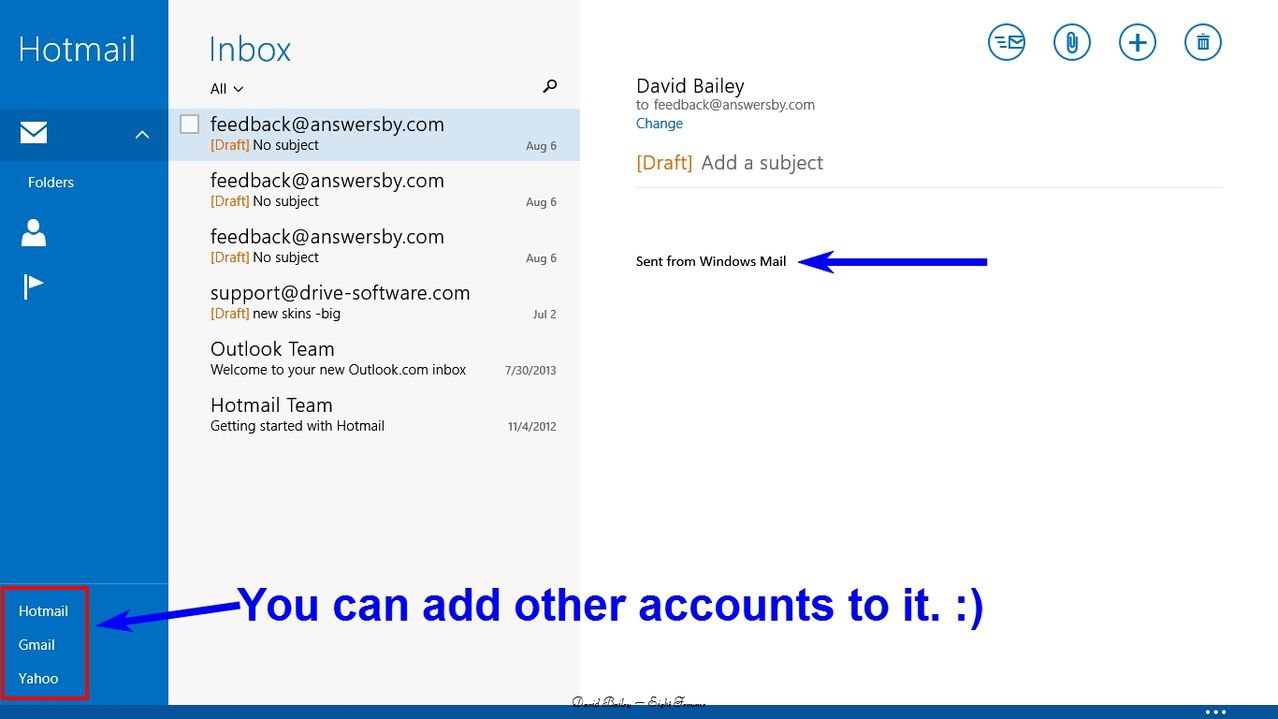
Task: Click the search magnifier icon in Inbox
Action: [x=549, y=87]
